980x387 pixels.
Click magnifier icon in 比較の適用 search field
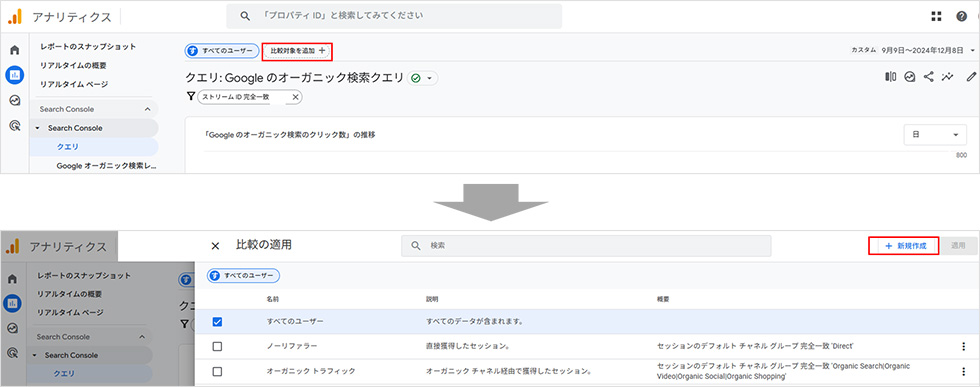pyautogui.click(x=416, y=246)
